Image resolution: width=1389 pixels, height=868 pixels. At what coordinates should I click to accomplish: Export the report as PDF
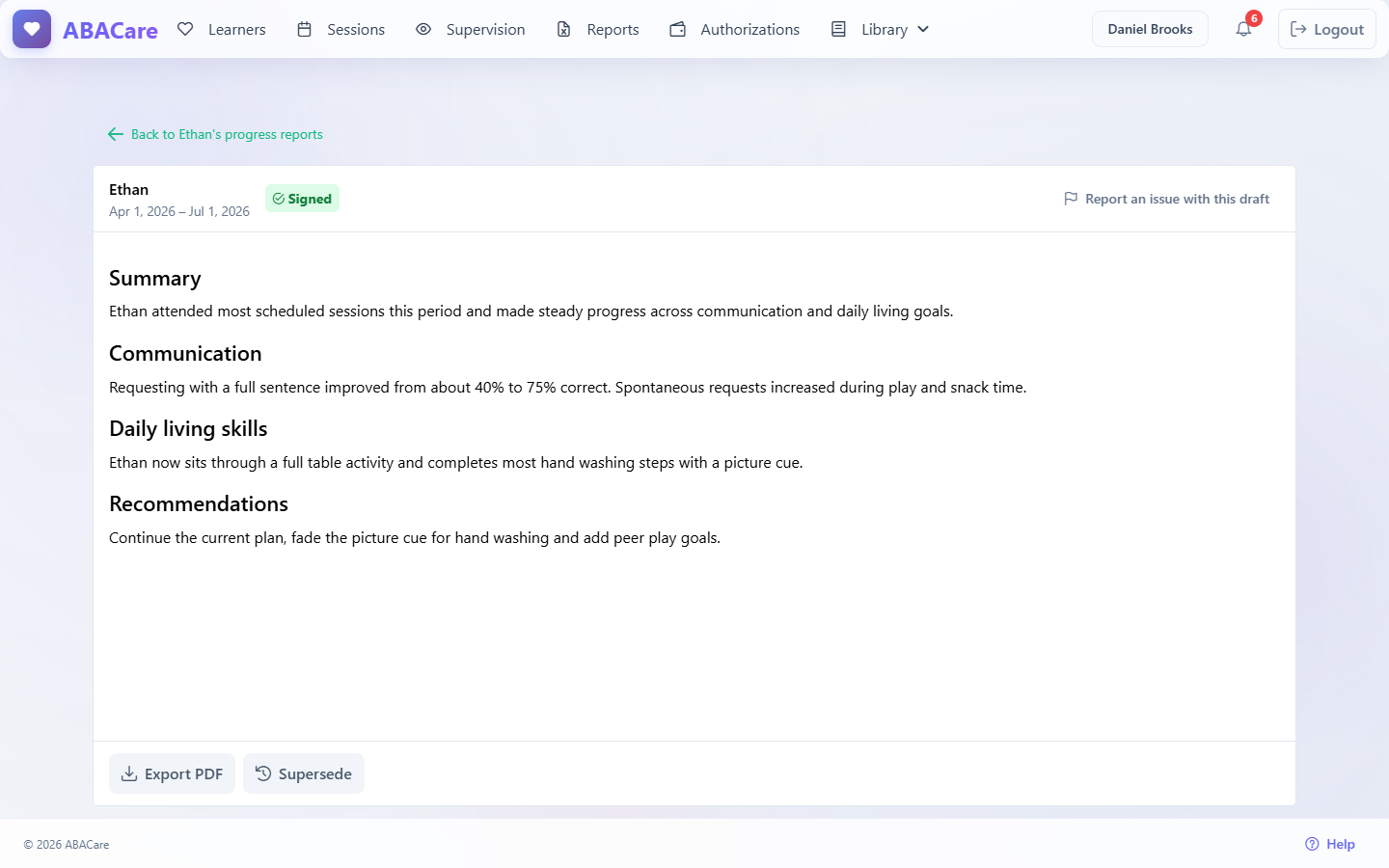coord(172,773)
